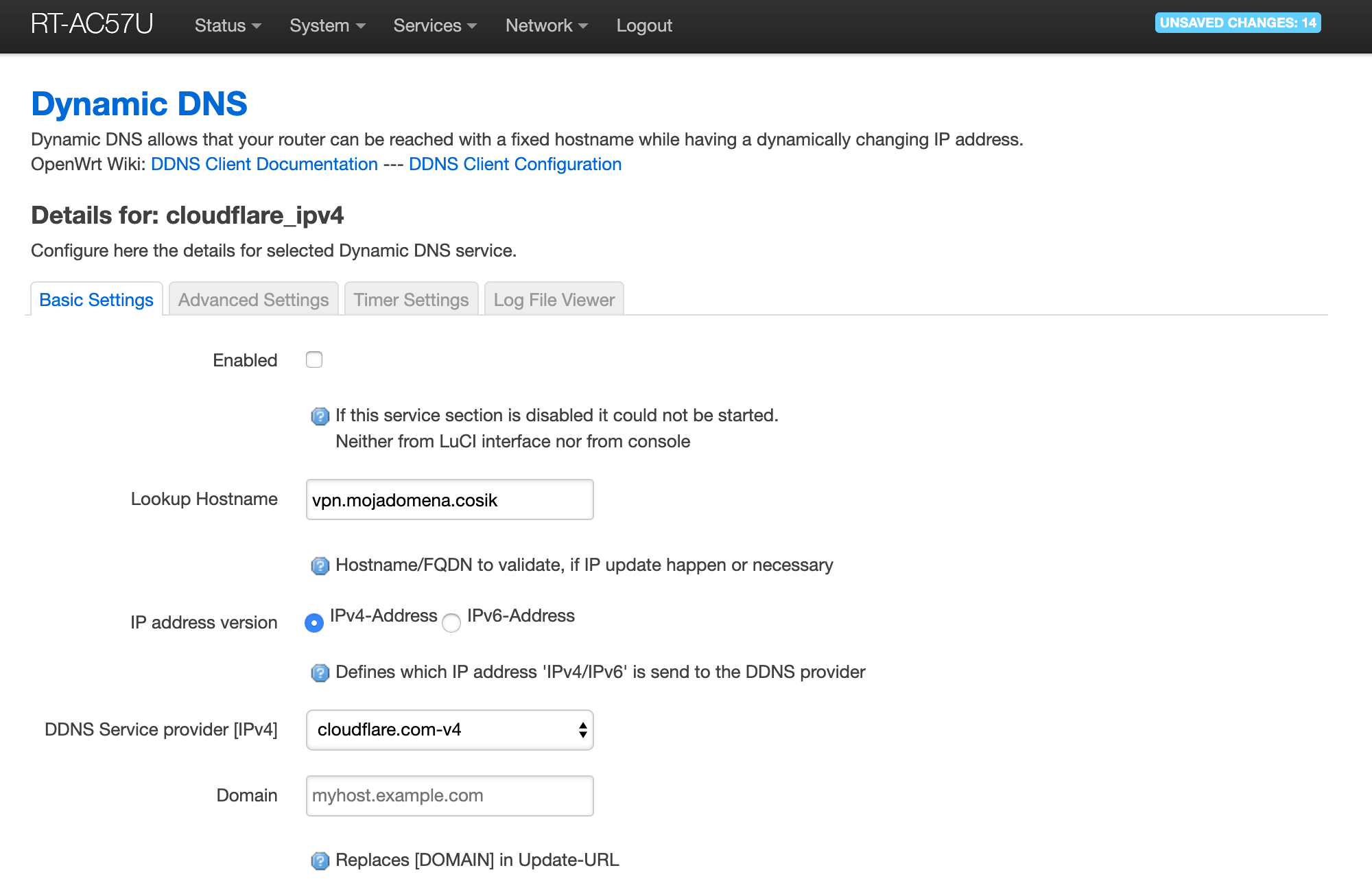Click the 'IP address version' label
The width and height of the screenshot is (1372, 892).
pos(204,622)
